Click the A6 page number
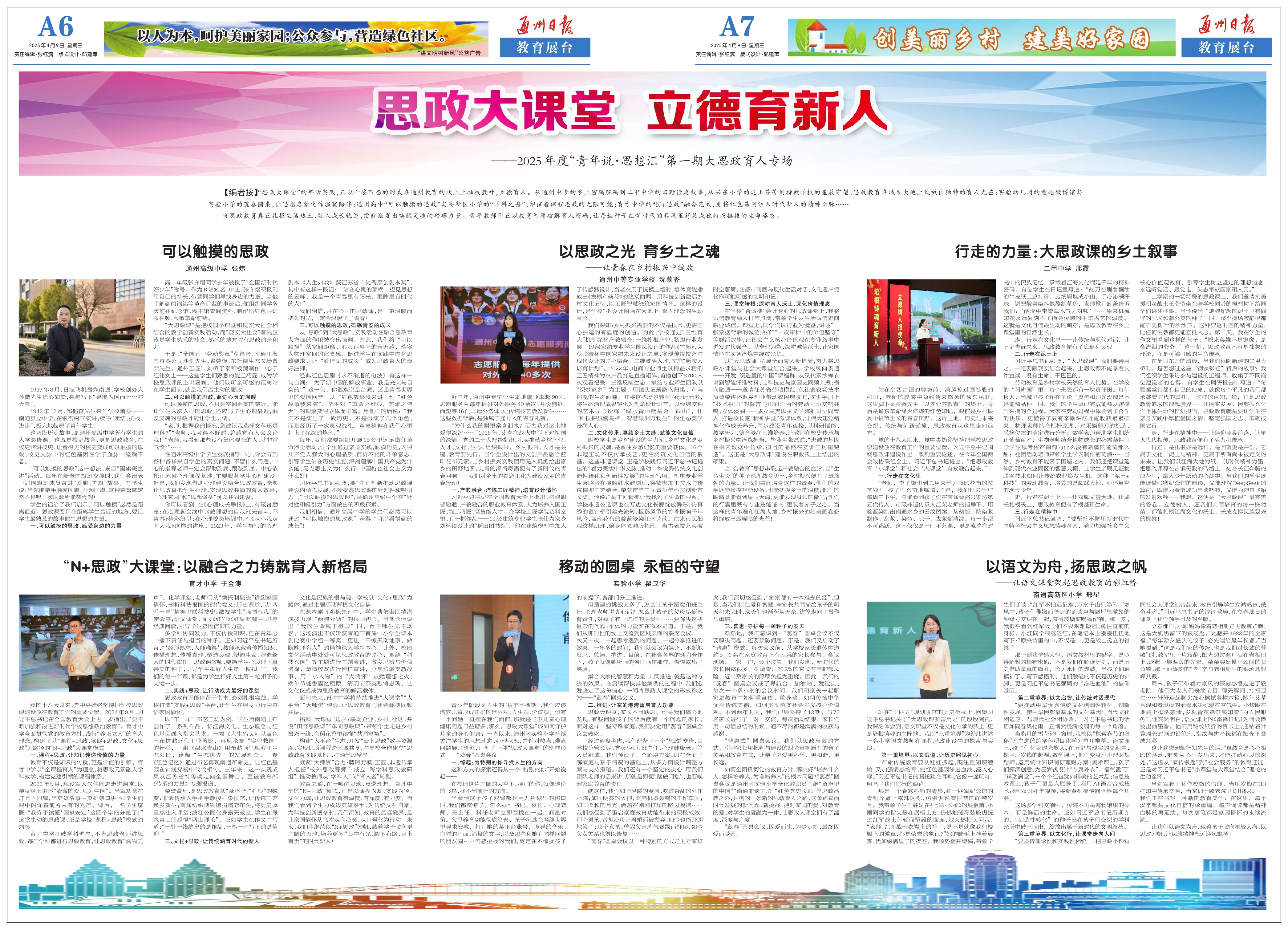Image resolution: width=1288 pixels, height=930 pixels. (56, 27)
